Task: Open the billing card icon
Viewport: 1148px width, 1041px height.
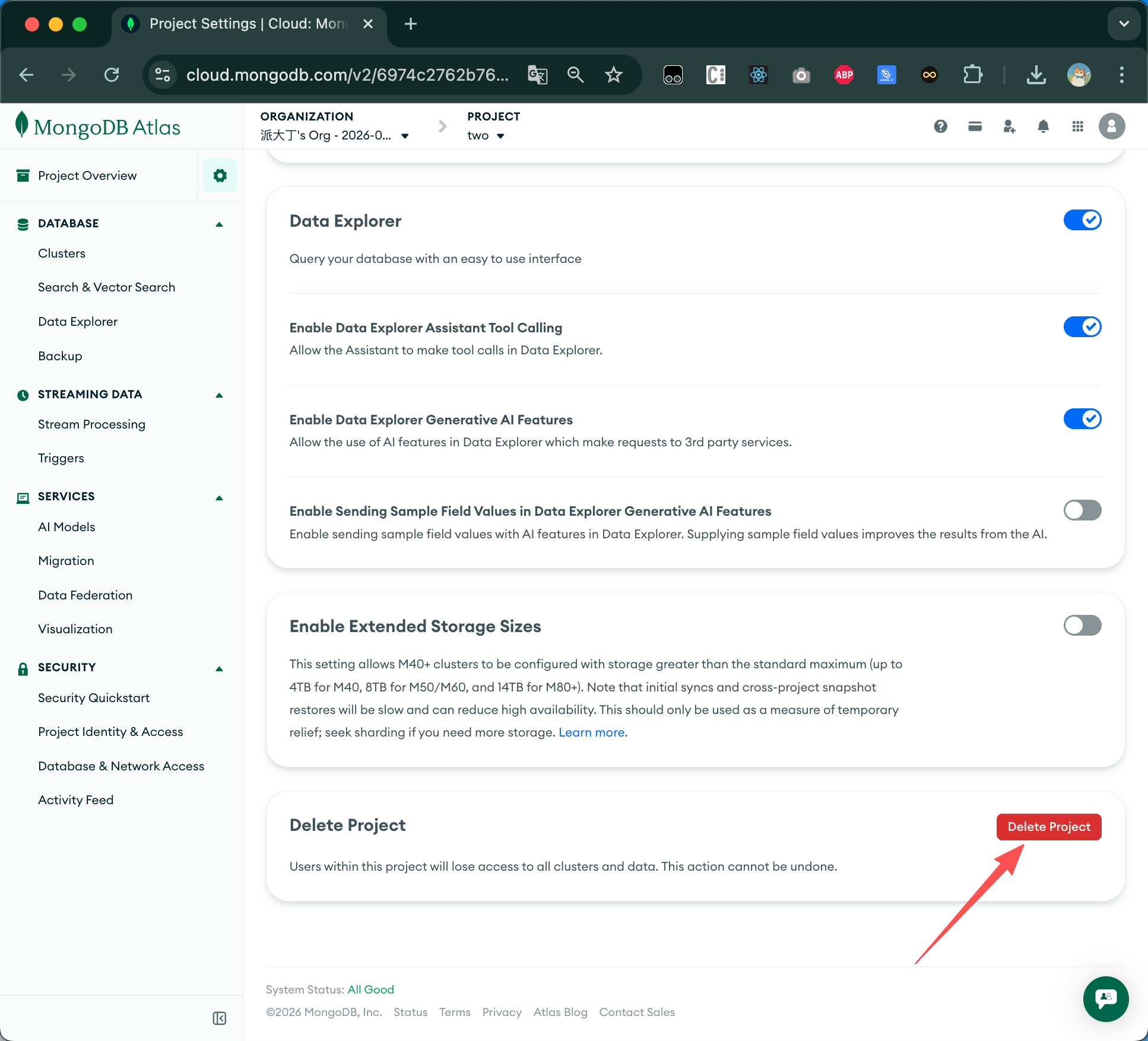Action: (x=975, y=126)
